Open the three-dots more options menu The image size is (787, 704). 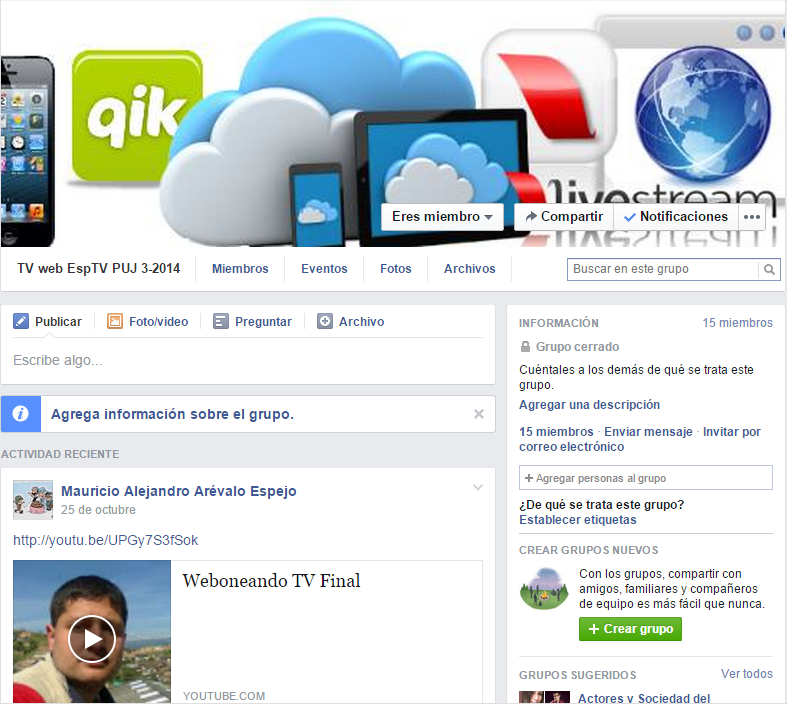pyautogui.click(x=751, y=217)
